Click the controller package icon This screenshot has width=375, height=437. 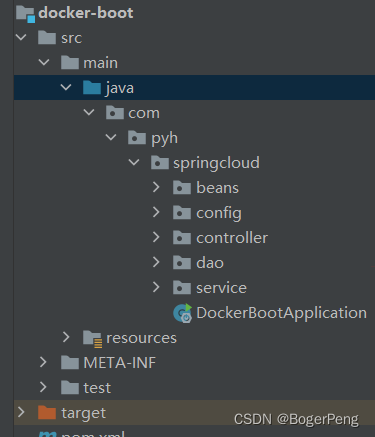pos(182,238)
